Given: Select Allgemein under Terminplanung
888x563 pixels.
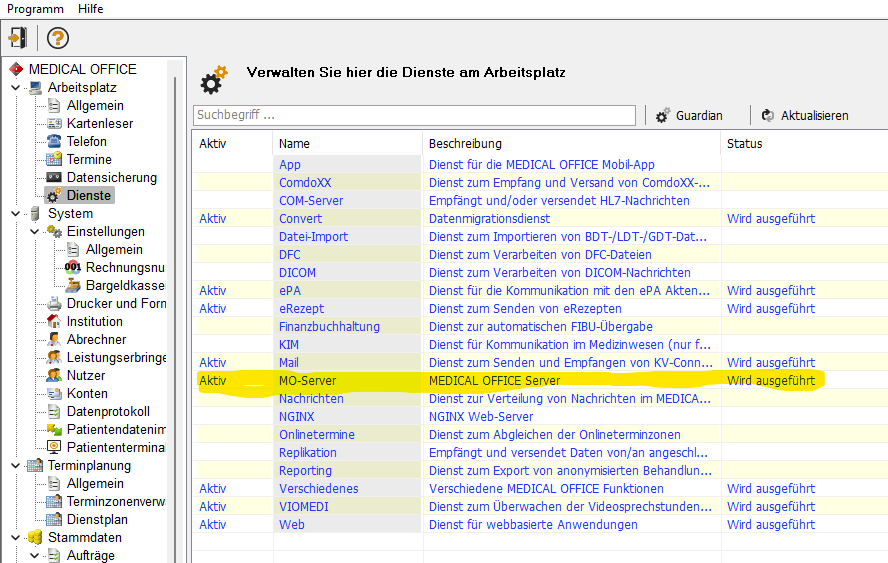Looking at the screenshot, I should (95, 484).
